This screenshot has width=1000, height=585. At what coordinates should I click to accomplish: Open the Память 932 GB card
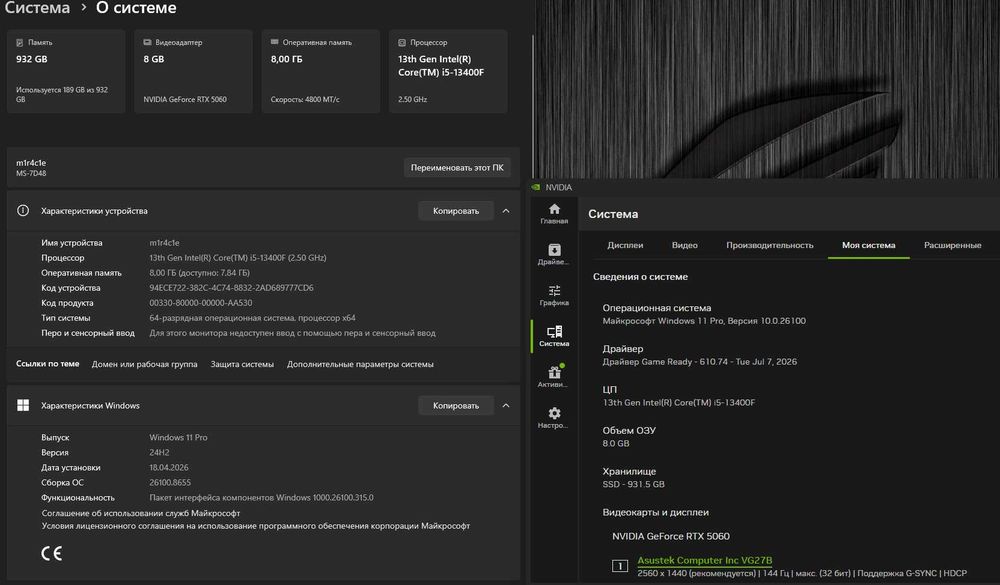pyautogui.click(x=66, y=71)
